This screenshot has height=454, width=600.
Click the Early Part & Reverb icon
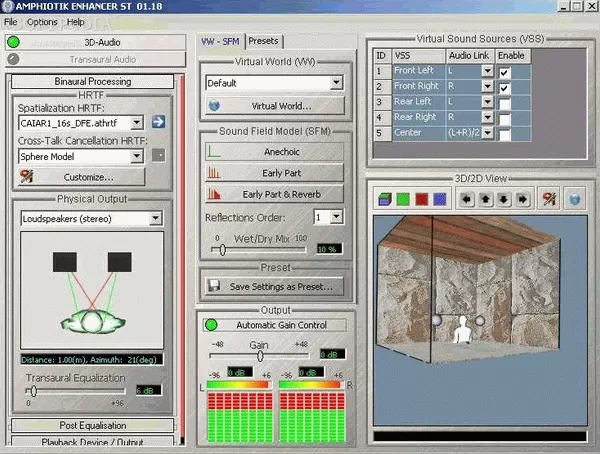pos(214,194)
